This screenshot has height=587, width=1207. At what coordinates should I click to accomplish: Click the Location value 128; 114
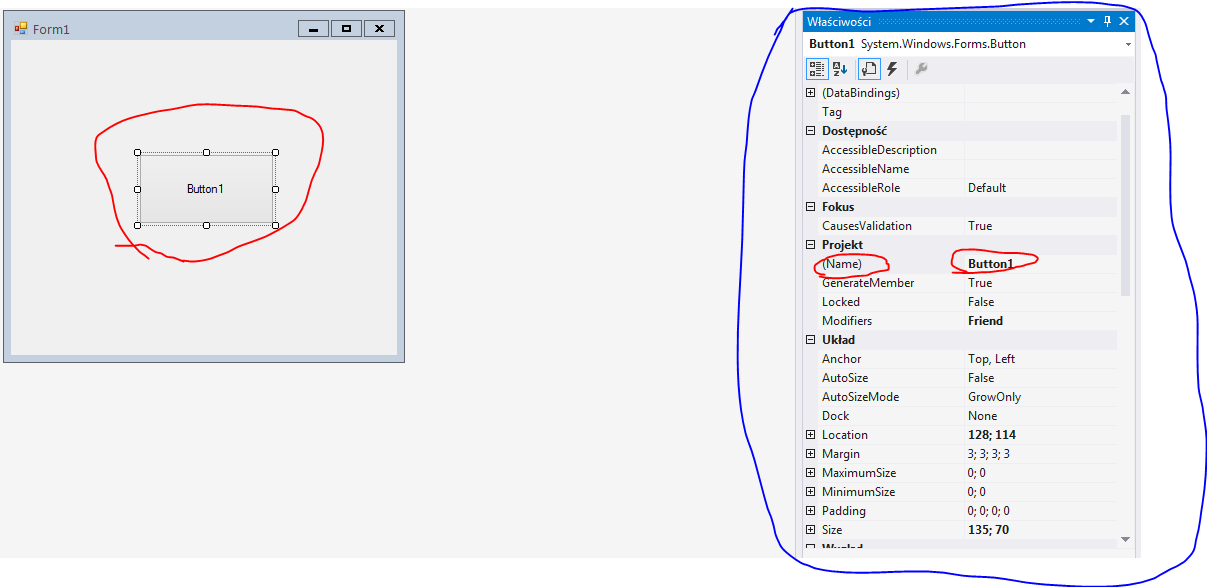992,435
